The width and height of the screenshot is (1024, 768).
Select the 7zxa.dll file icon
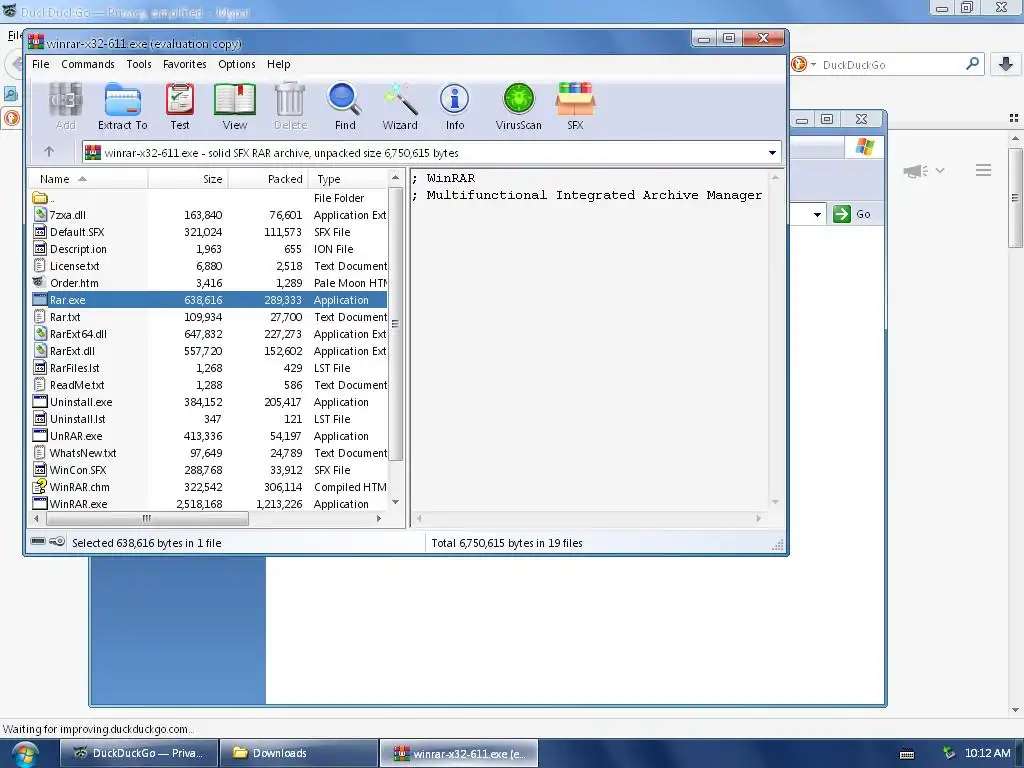click(40, 215)
